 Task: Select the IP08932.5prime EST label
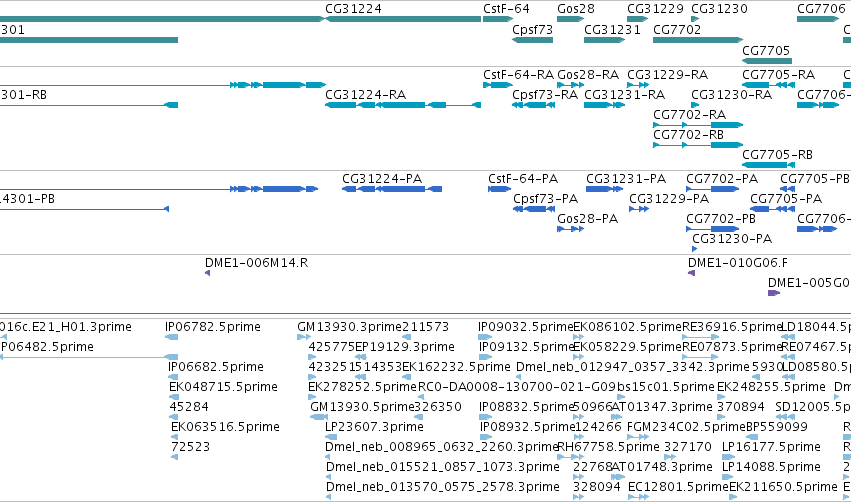coord(528,427)
